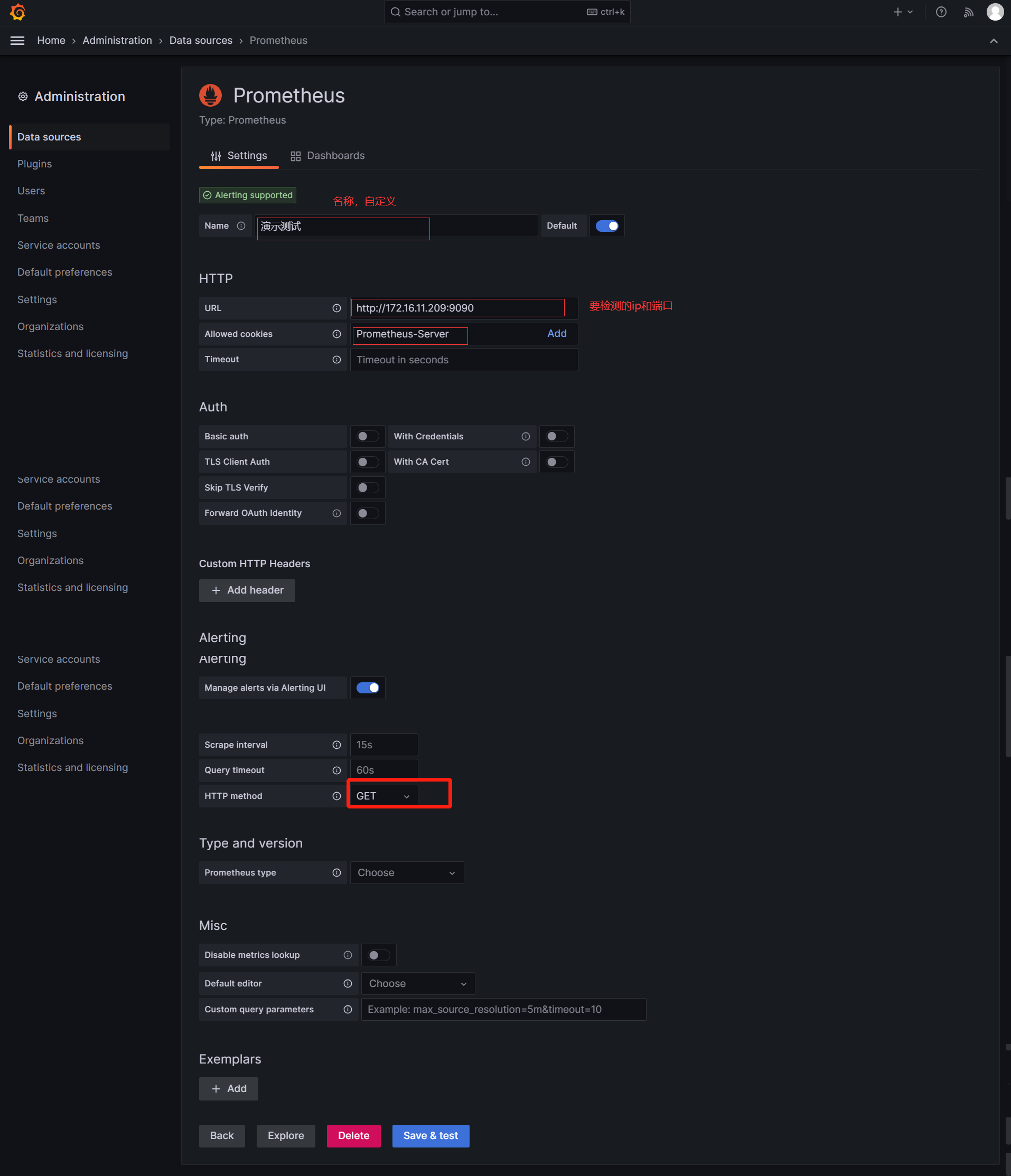1011x1176 pixels.
Task: Open the Default editor Choose dropdown
Action: pyautogui.click(x=418, y=984)
